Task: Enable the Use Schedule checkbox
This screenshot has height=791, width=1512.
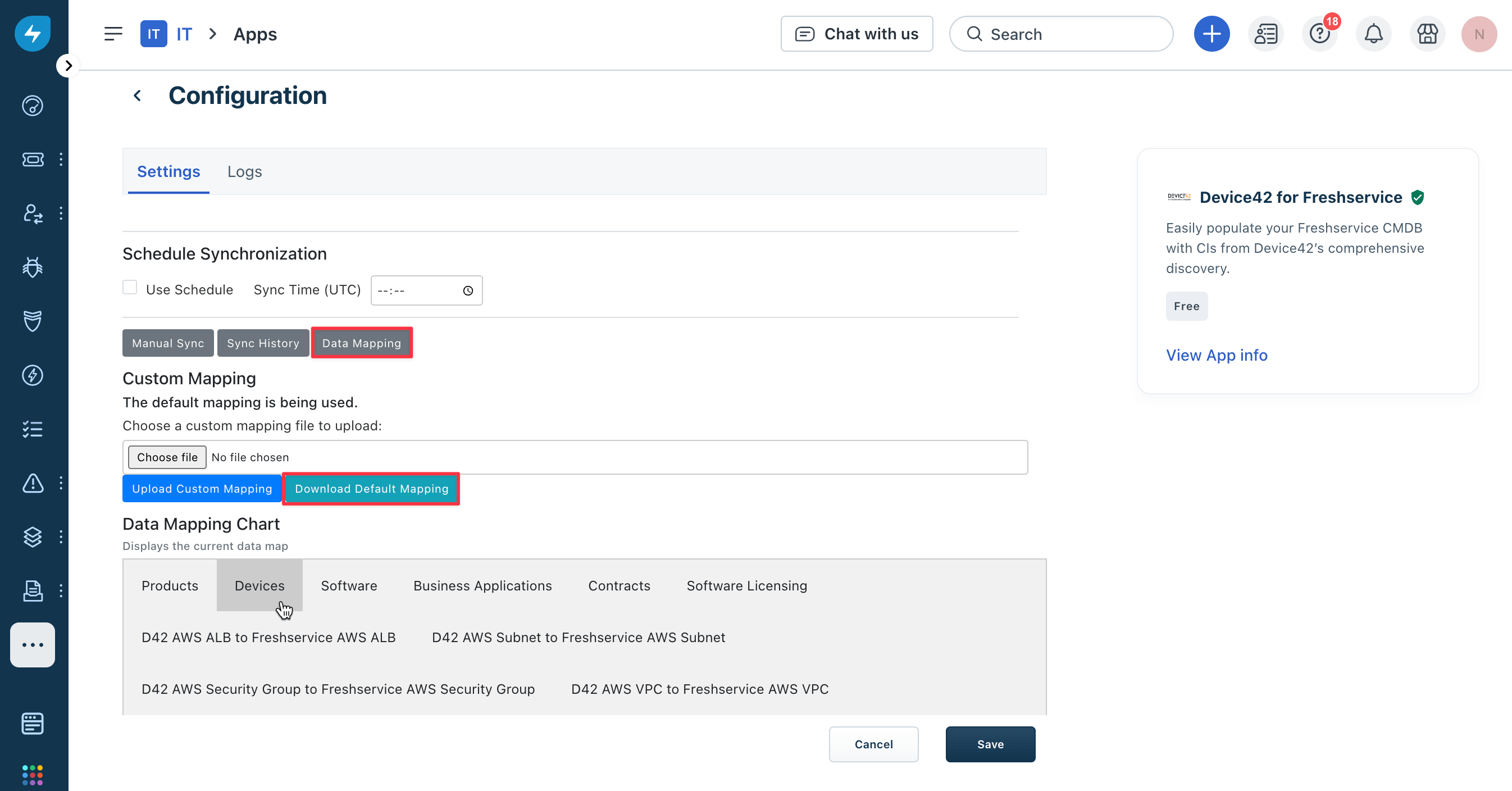Action: [x=130, y=287]
